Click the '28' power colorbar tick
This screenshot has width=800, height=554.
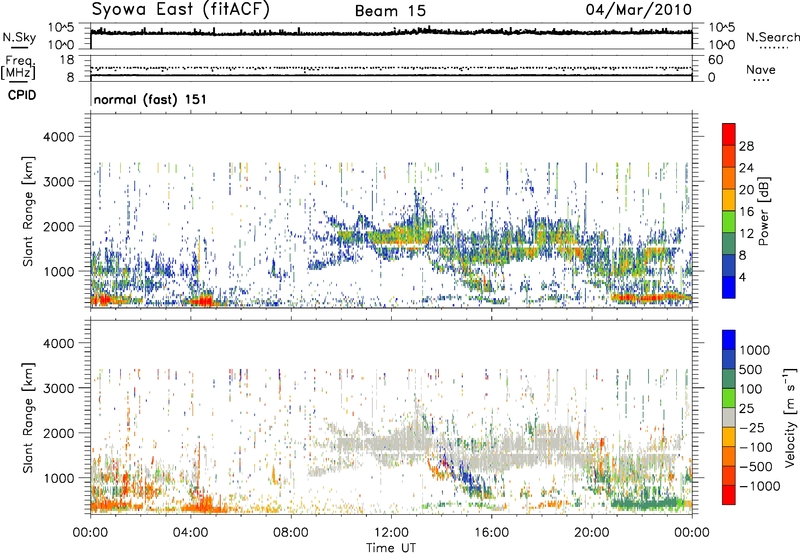click(746, 146)
